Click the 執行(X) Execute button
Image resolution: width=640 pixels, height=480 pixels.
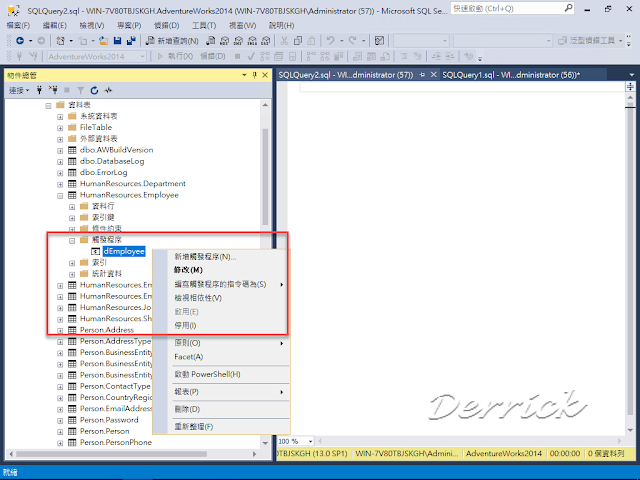coord(175,56)
